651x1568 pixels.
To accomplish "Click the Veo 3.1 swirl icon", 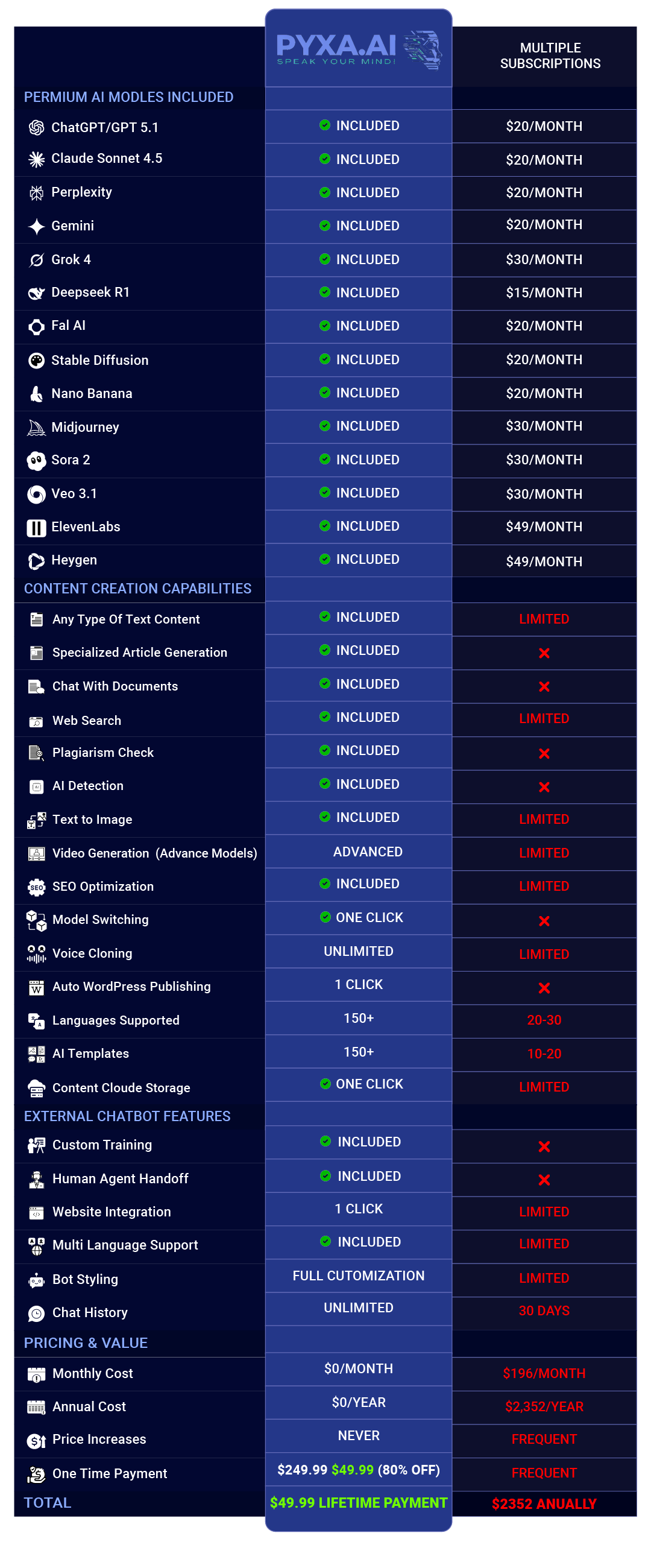I will click(x=37, y=495).
